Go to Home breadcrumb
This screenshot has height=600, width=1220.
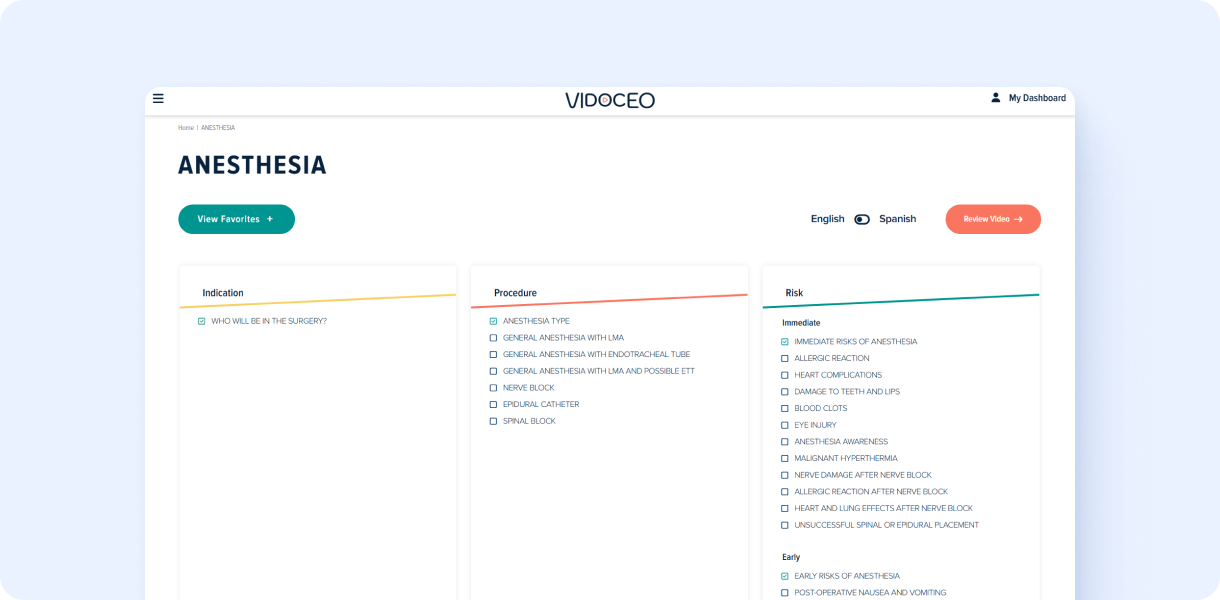click(186, 128)
